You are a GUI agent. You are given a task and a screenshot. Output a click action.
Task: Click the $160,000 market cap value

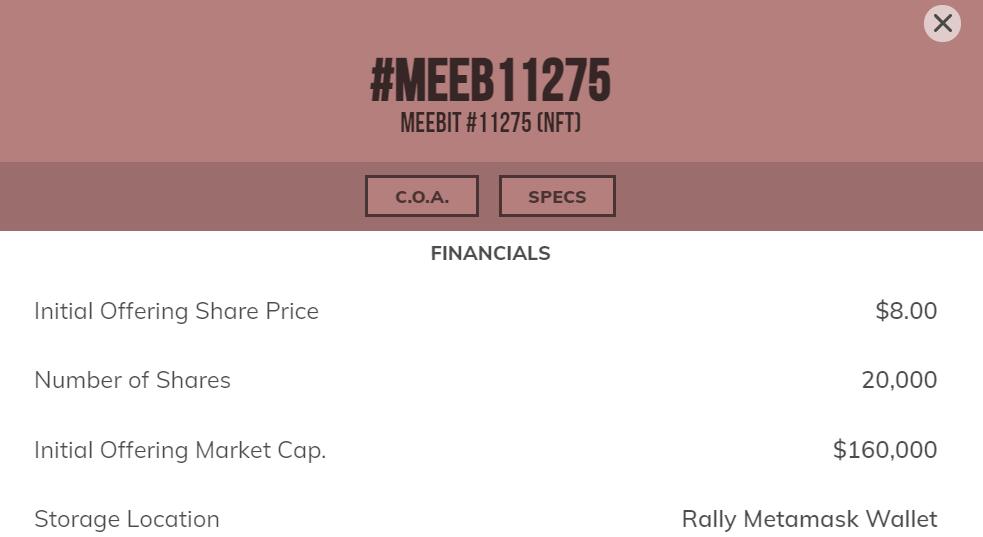pos(885,450)
